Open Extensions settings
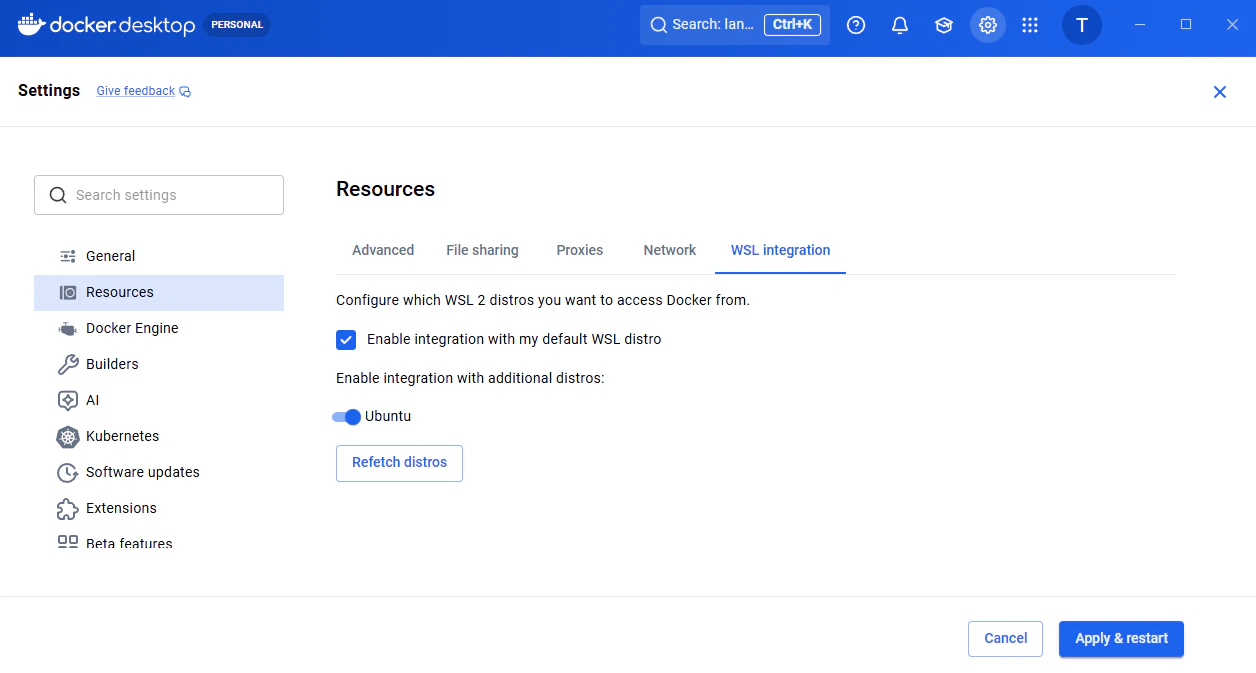The width and height of the screenshot is (1256, 673). click(159, 508)
